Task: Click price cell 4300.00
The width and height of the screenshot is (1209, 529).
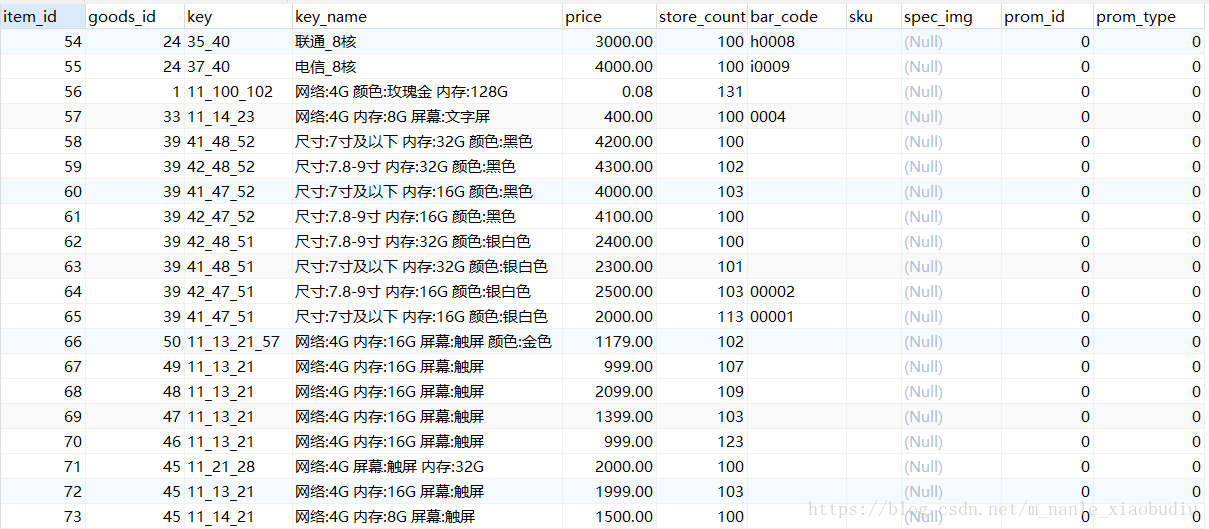Action: click(609, 166)
